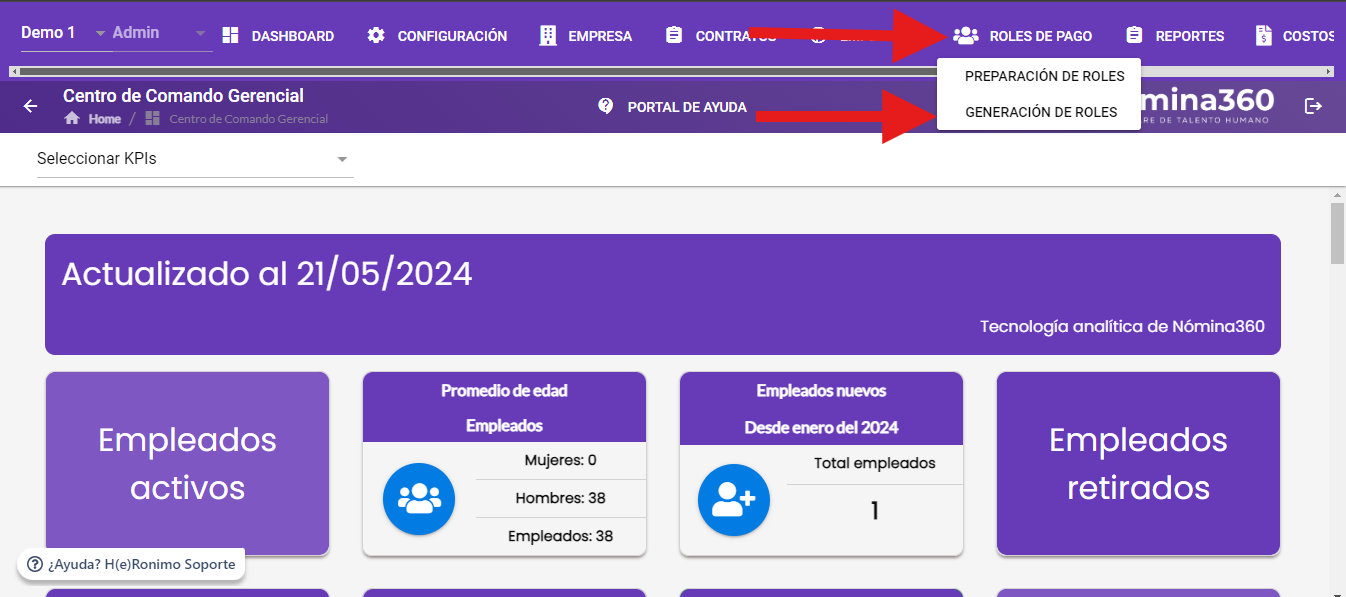The width and height of the screenshot is (1346, 597).
Task: Click the blue people icon in Promedio de edad
Action: [419, 499]
